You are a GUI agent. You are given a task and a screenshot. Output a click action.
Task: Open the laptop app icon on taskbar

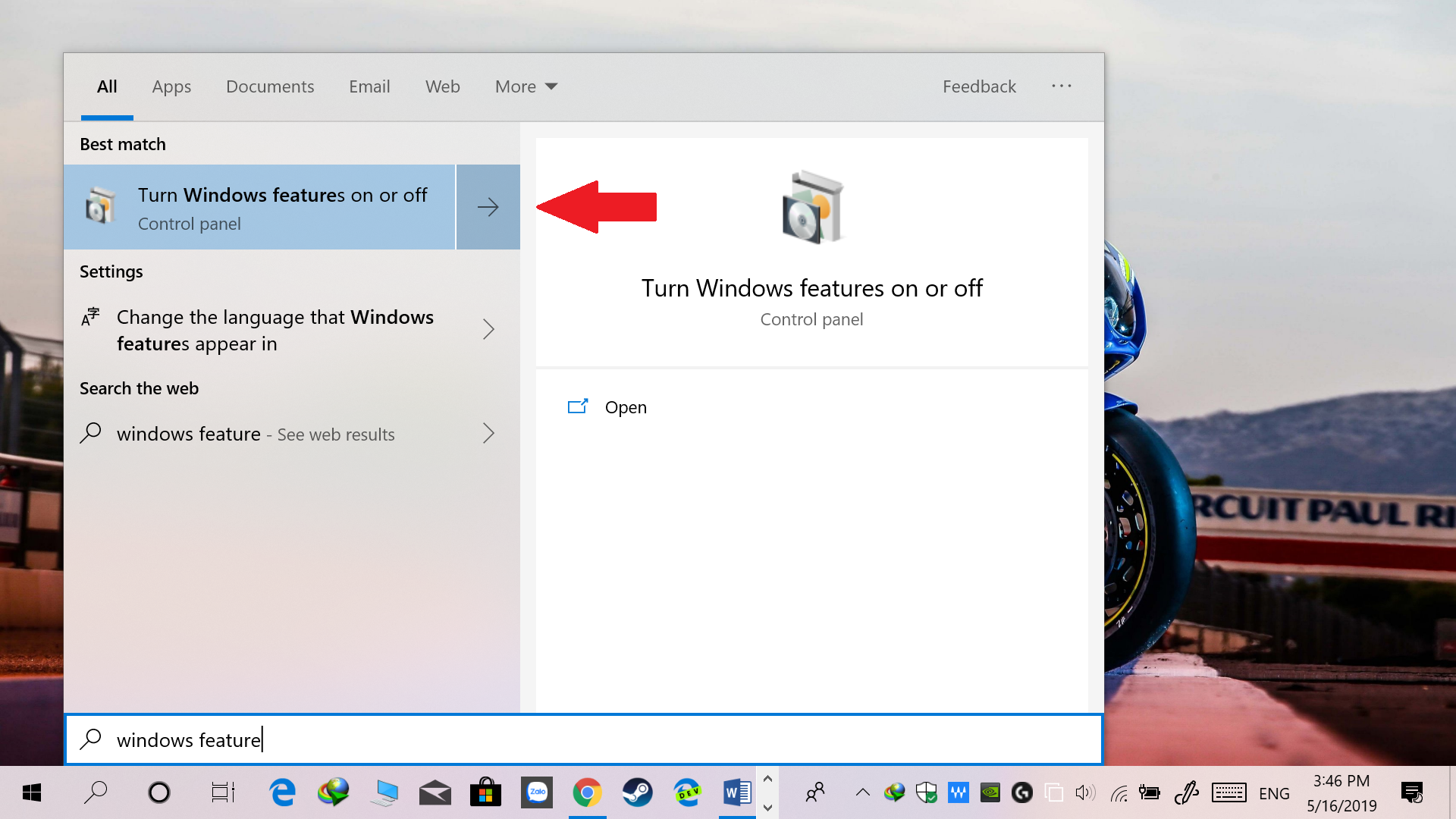[x=384, y=793]
